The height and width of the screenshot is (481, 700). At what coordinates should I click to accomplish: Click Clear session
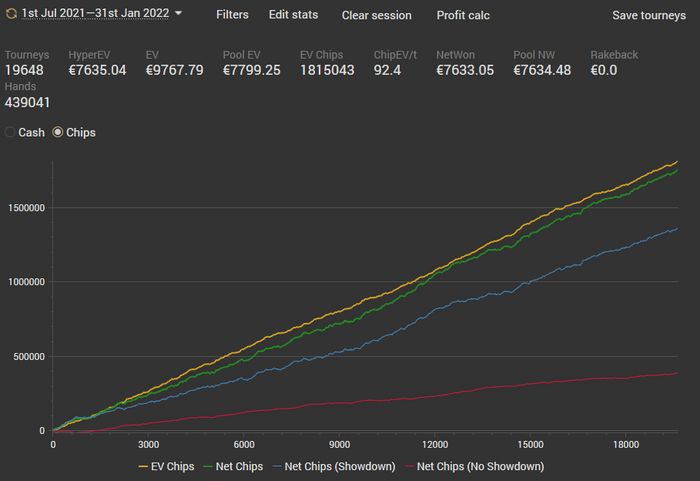(376, 15)
